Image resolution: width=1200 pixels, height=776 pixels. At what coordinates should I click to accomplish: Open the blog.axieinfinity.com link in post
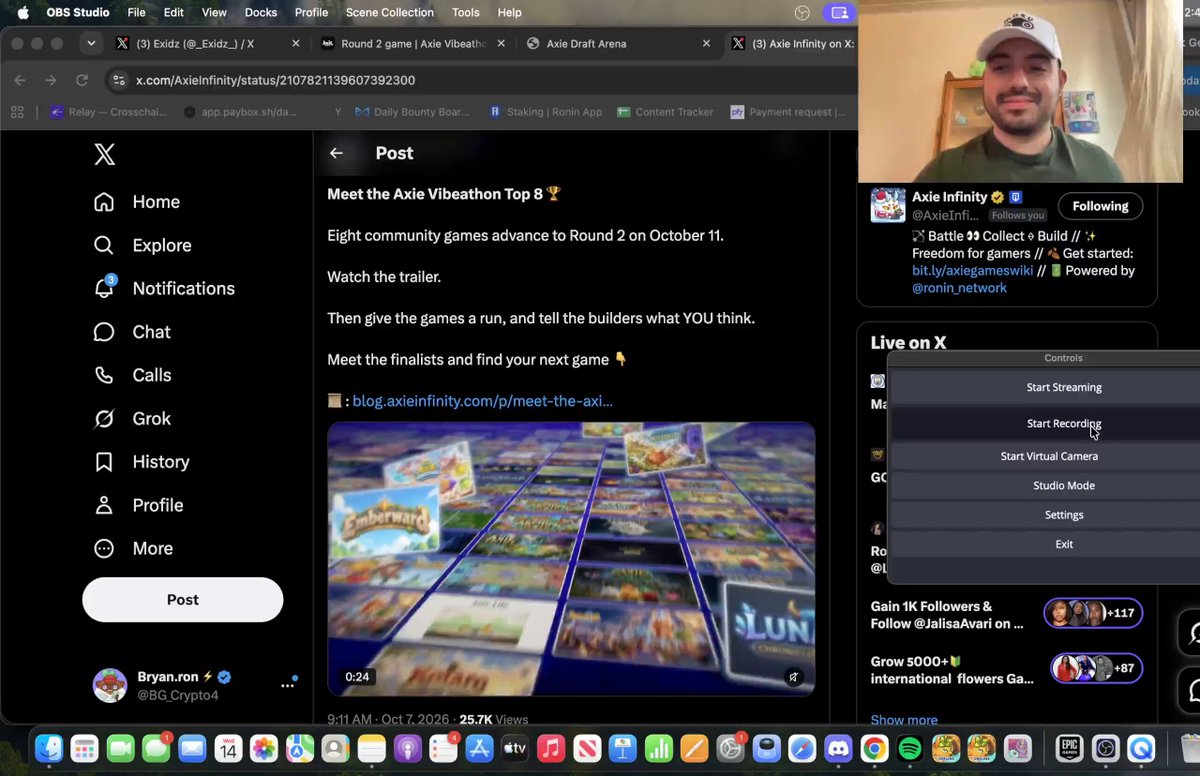tap(482, 401)
